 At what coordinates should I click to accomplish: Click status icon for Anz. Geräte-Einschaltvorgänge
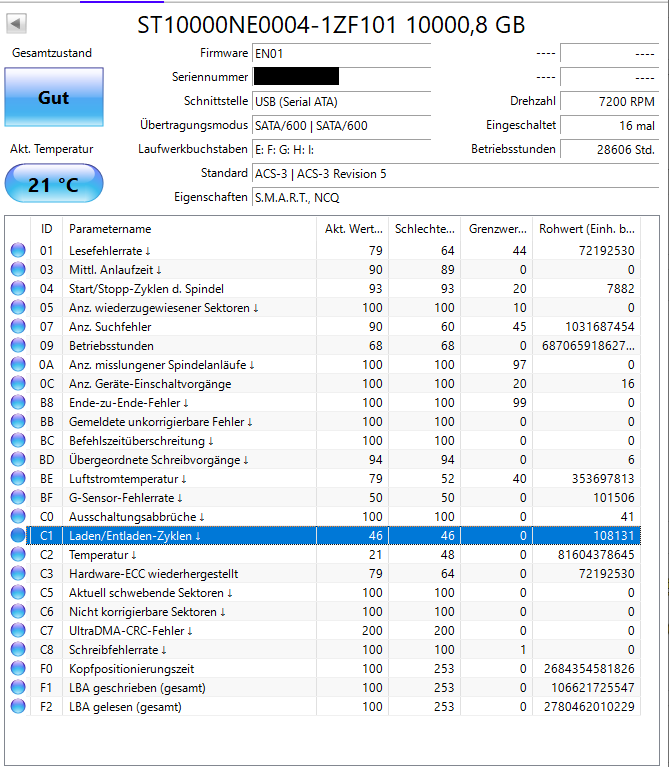pyautogui.click(x=18, y=384)
